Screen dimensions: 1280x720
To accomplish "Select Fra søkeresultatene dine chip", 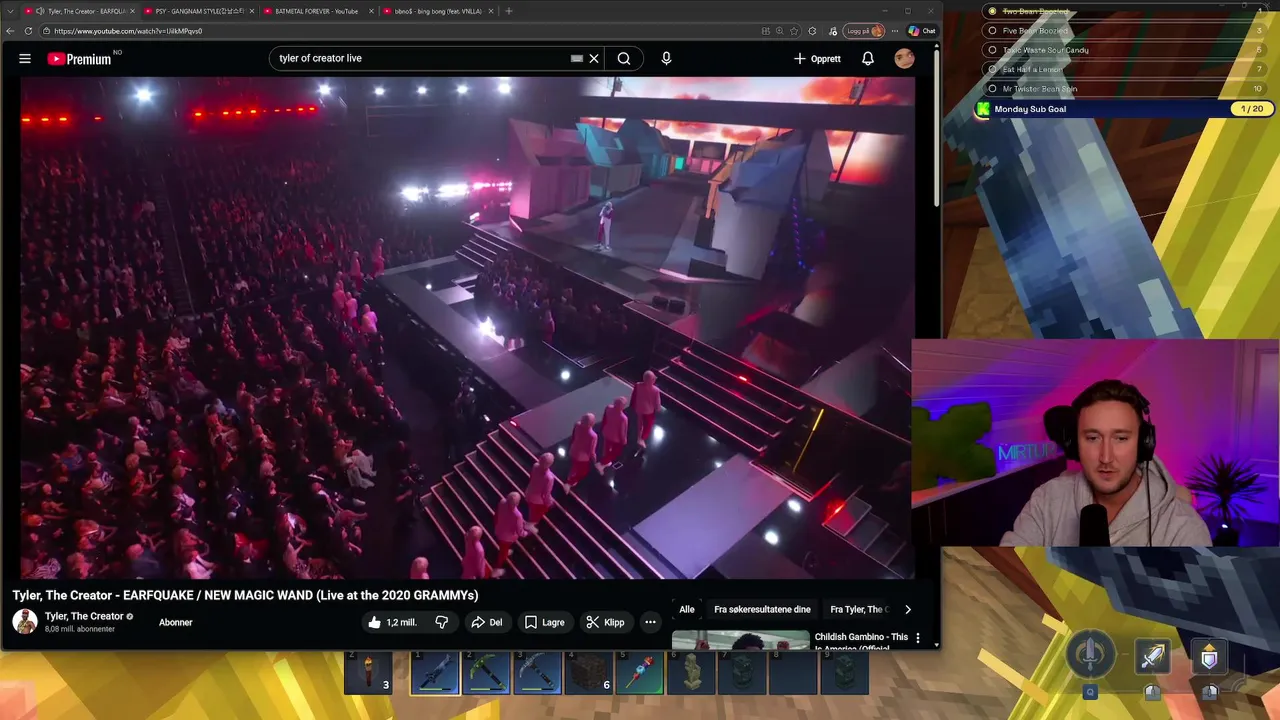I will tap(762, 609).
